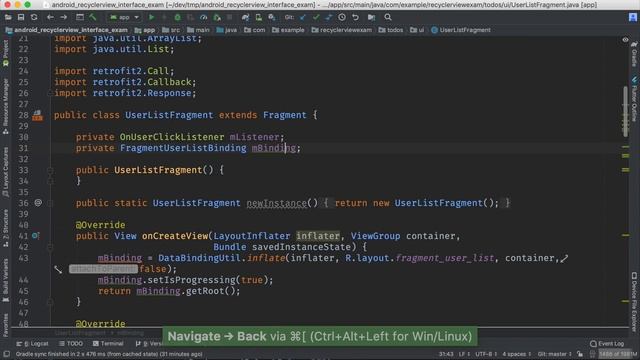Click Git update project arrow icon

(x=303, y=17)
